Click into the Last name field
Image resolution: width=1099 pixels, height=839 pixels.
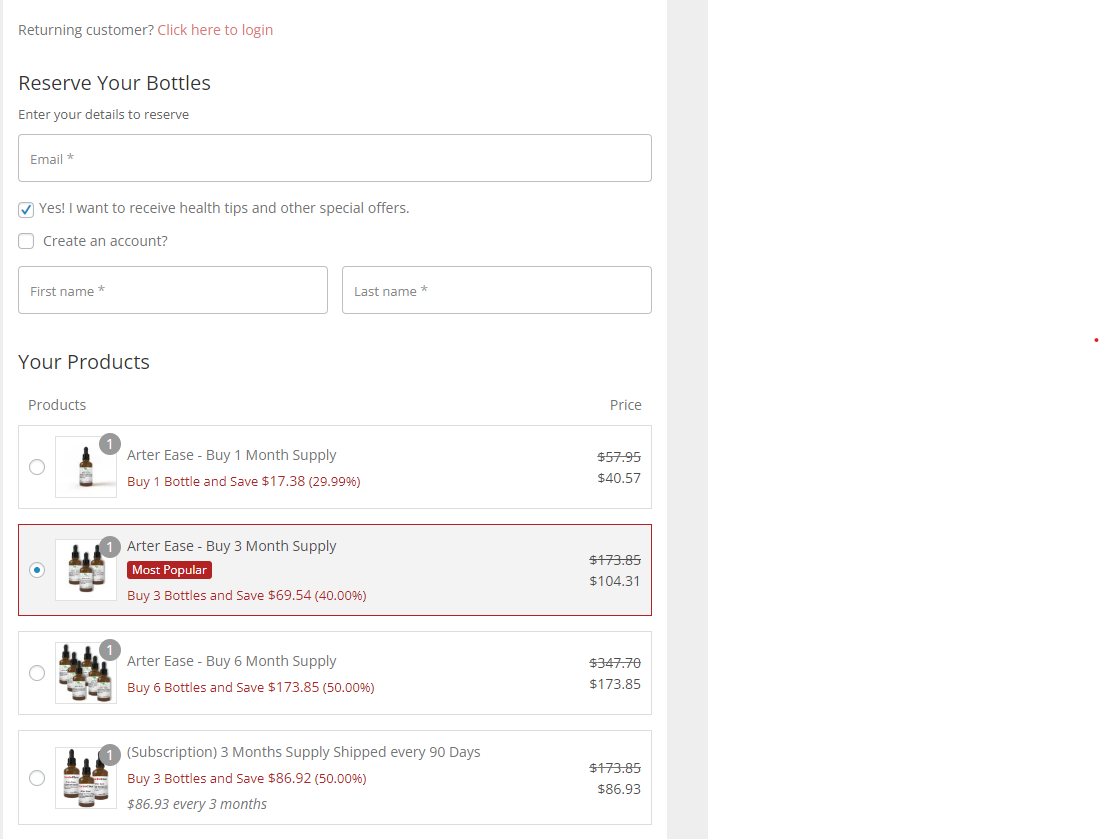[496, 290]
